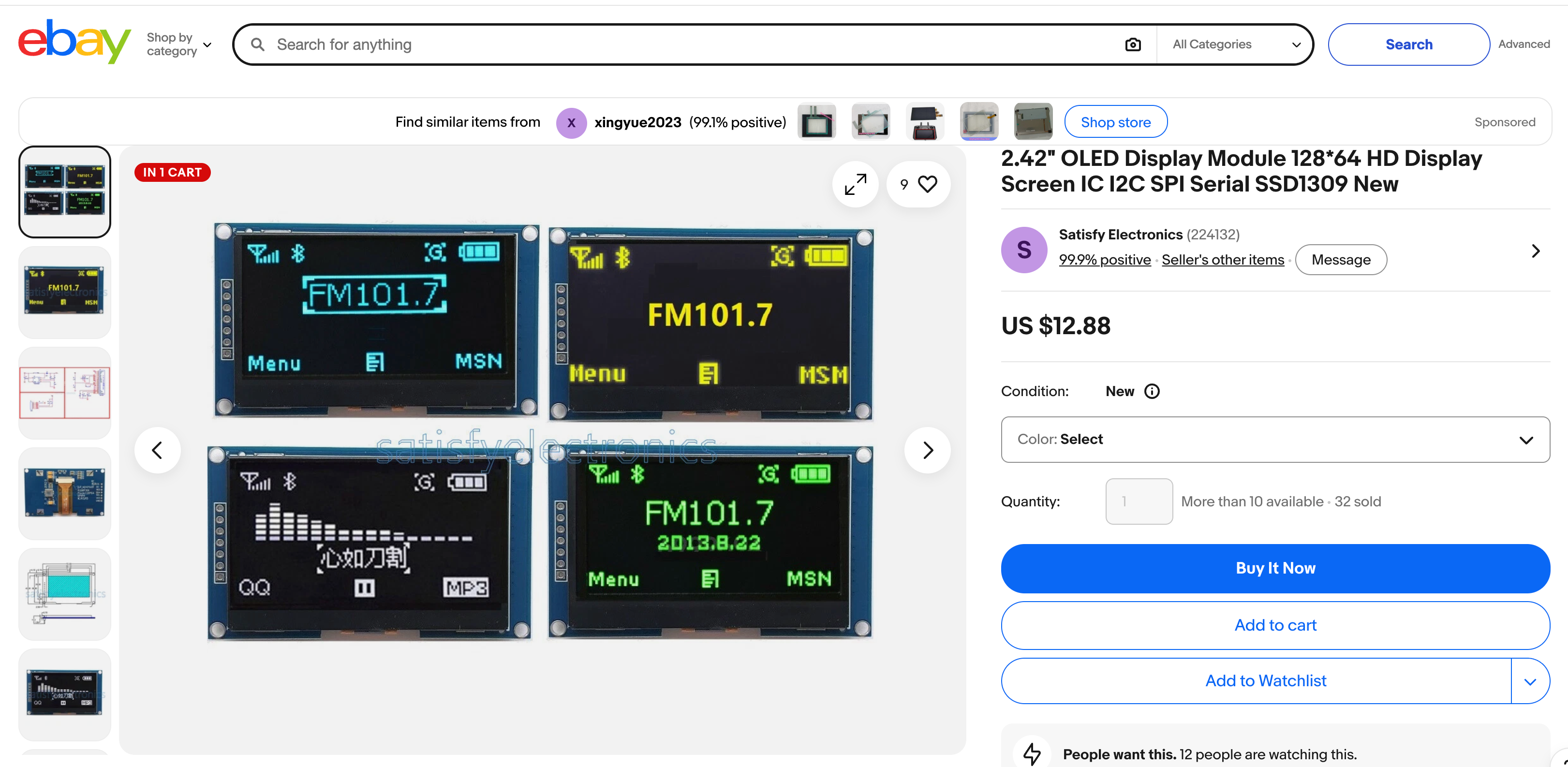
Task: Click the magnifier icon in search bar
Action: pyautogui.click(x=257, y=44)
